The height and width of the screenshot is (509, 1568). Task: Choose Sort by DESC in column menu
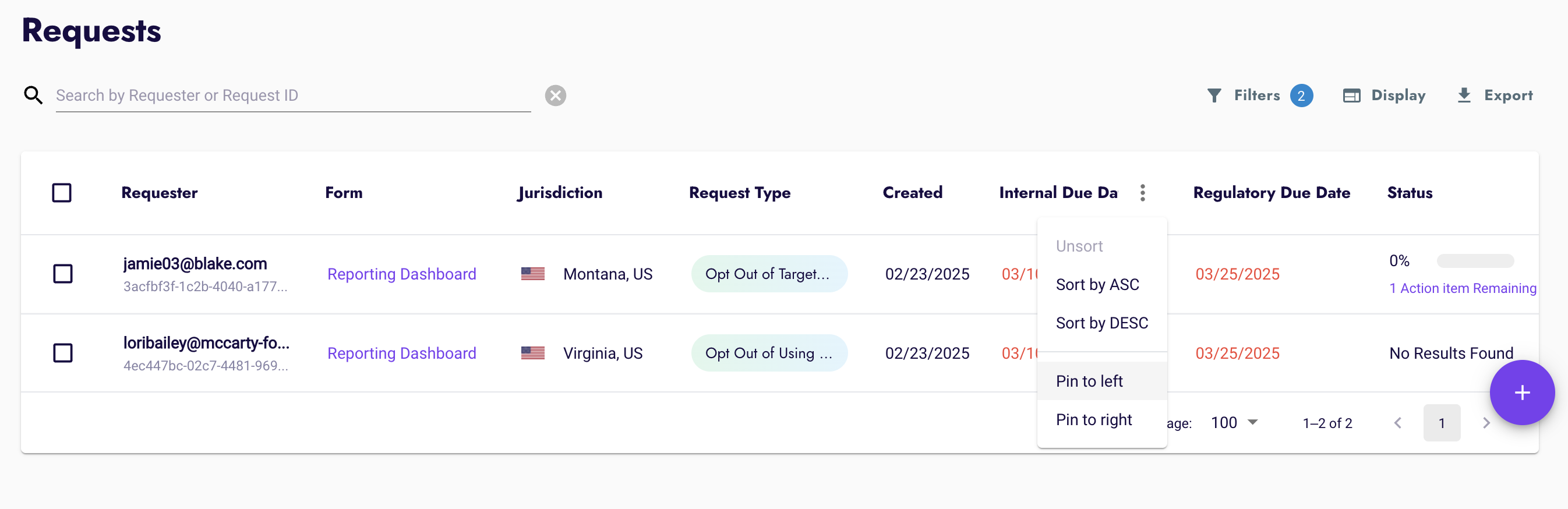click(1102, 323)
